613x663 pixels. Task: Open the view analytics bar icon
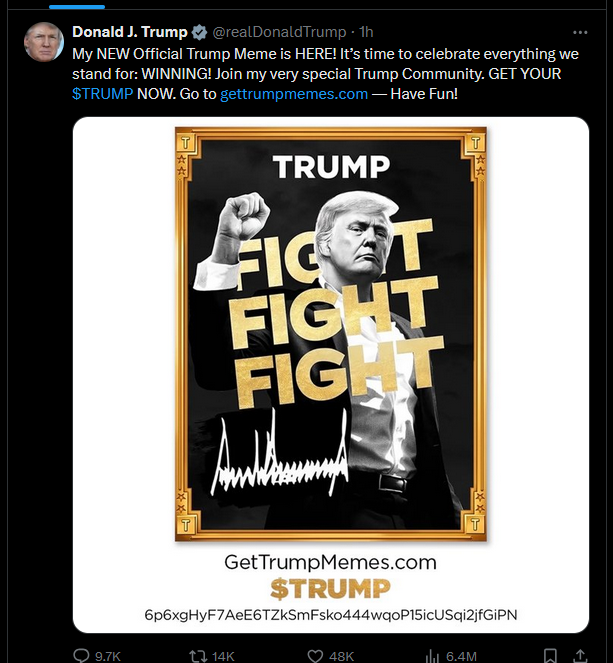coord(432,656)
